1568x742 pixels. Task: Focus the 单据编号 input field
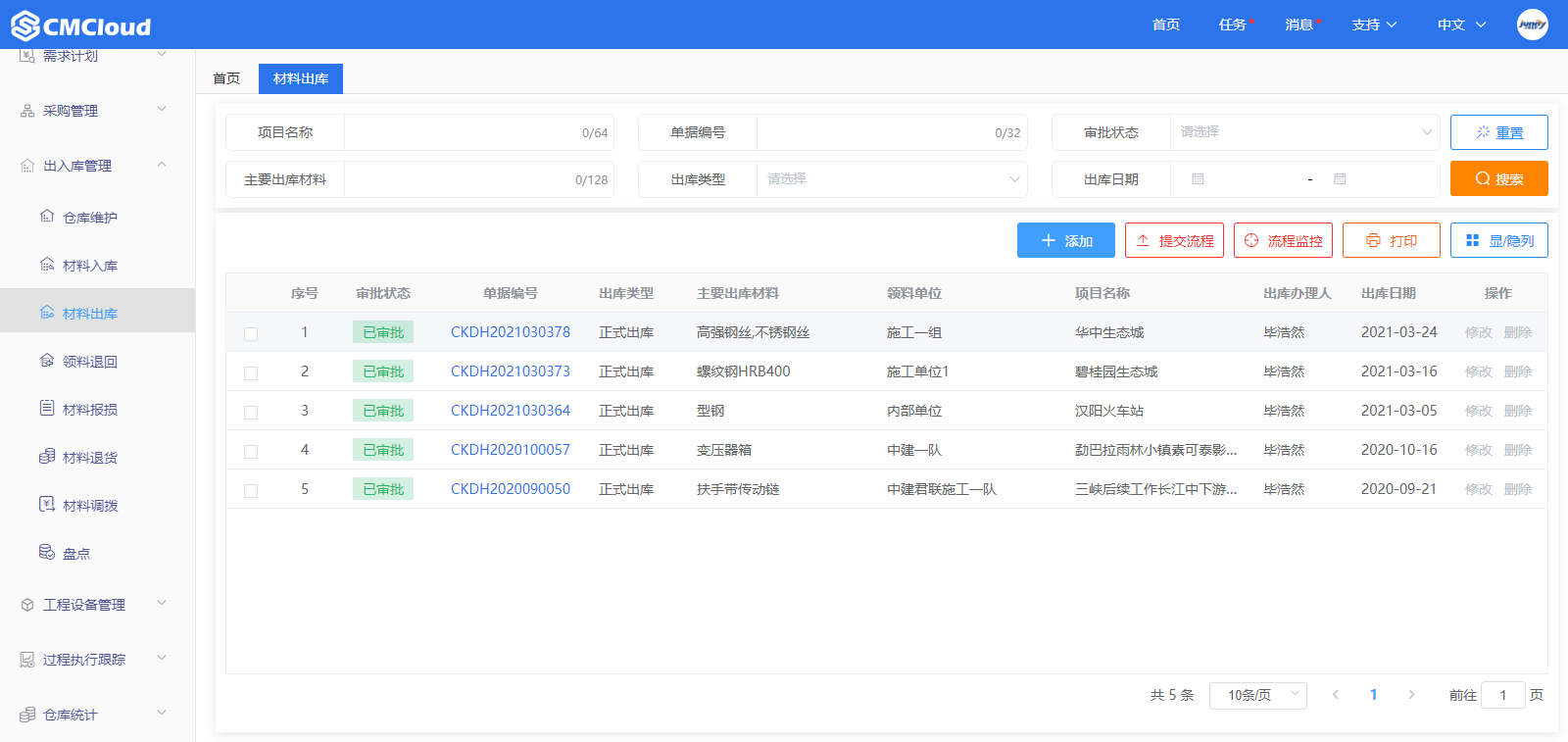point(892,132)
